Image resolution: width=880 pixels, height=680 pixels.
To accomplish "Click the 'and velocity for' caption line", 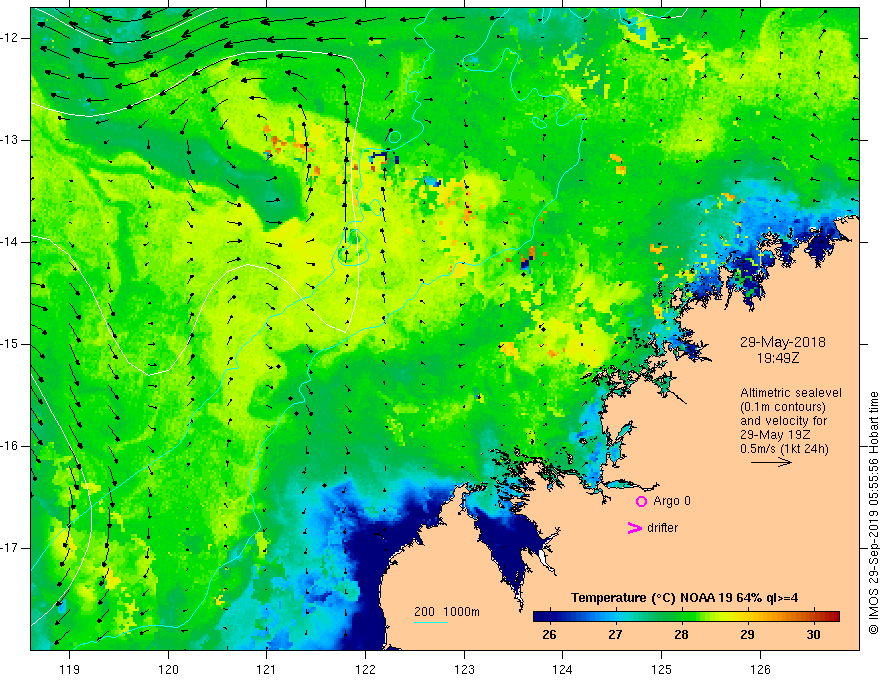I will click(x=783, y=421).
